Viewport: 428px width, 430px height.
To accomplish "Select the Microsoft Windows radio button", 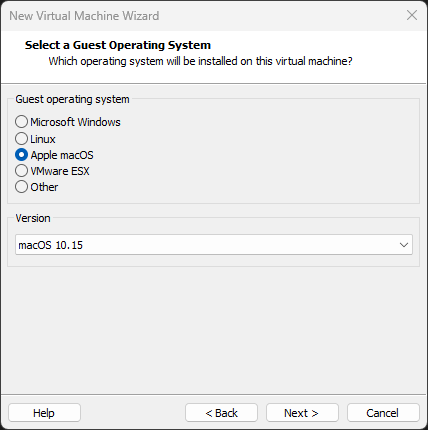I will click(x=21, y=122).
